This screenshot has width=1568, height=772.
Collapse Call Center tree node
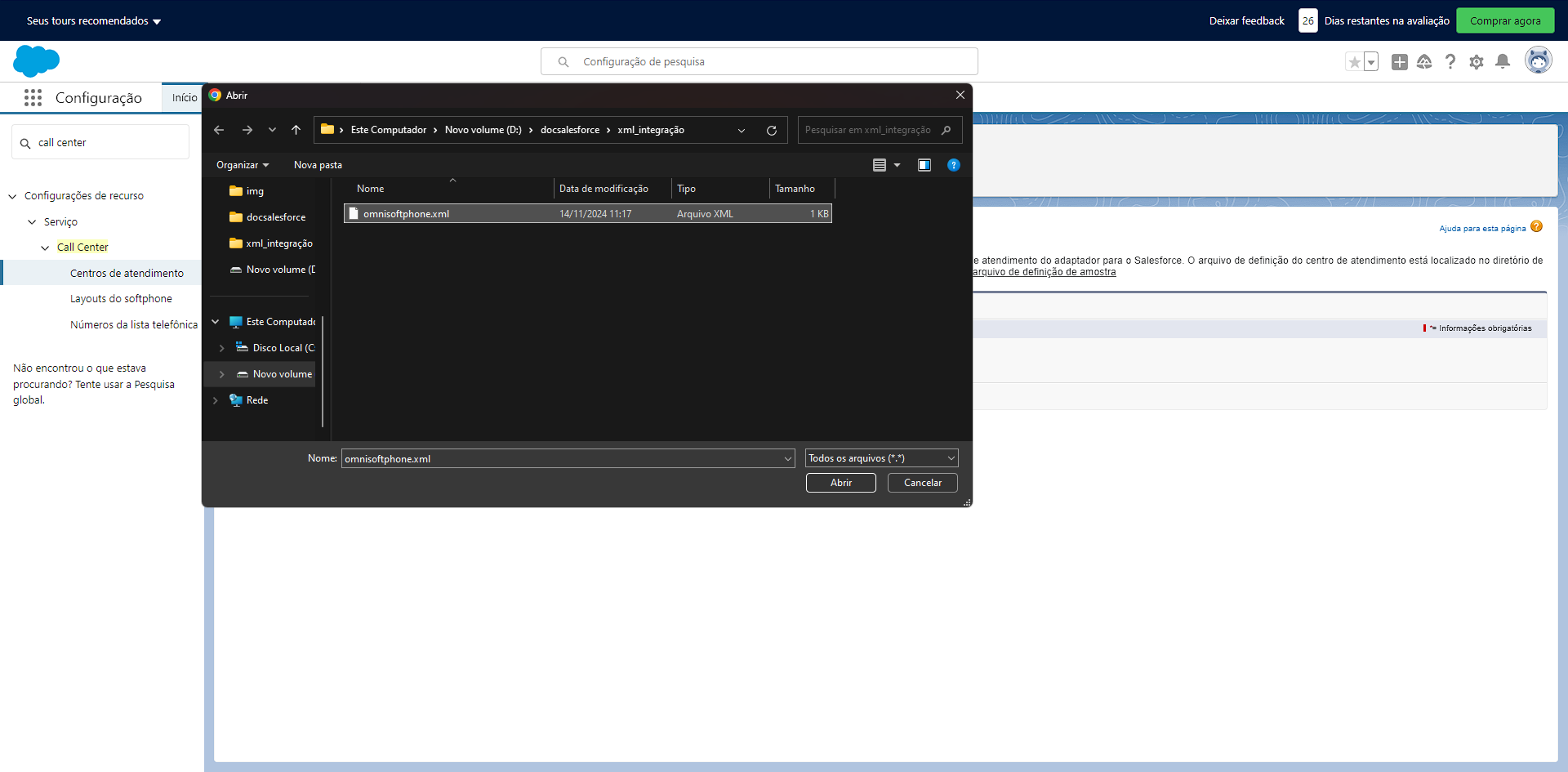click(x=45, y=248)
